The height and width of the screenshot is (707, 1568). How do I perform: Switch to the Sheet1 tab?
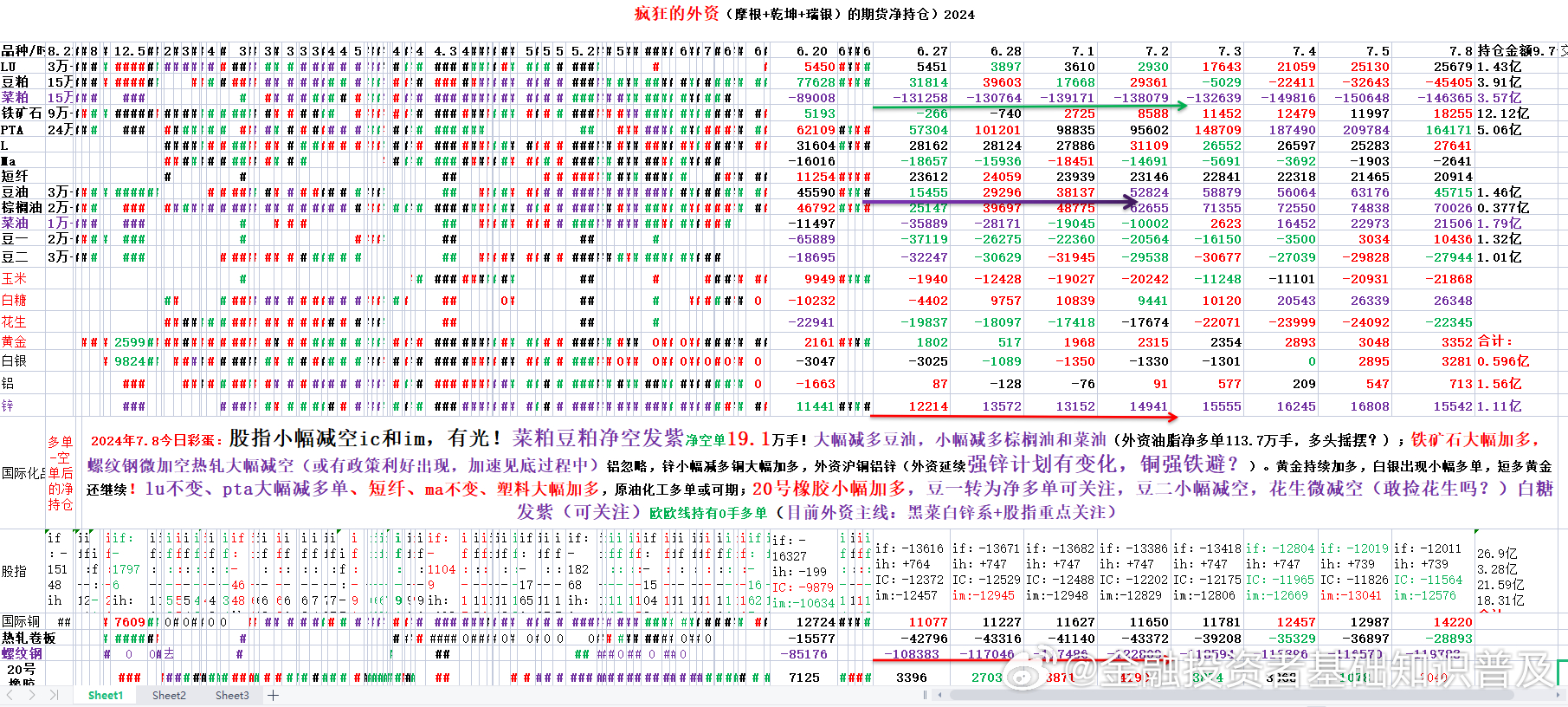point(106,695)
